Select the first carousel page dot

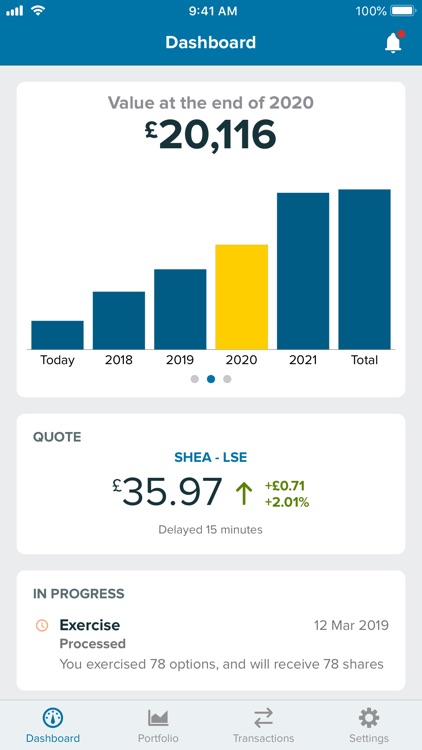coord(194,379)
